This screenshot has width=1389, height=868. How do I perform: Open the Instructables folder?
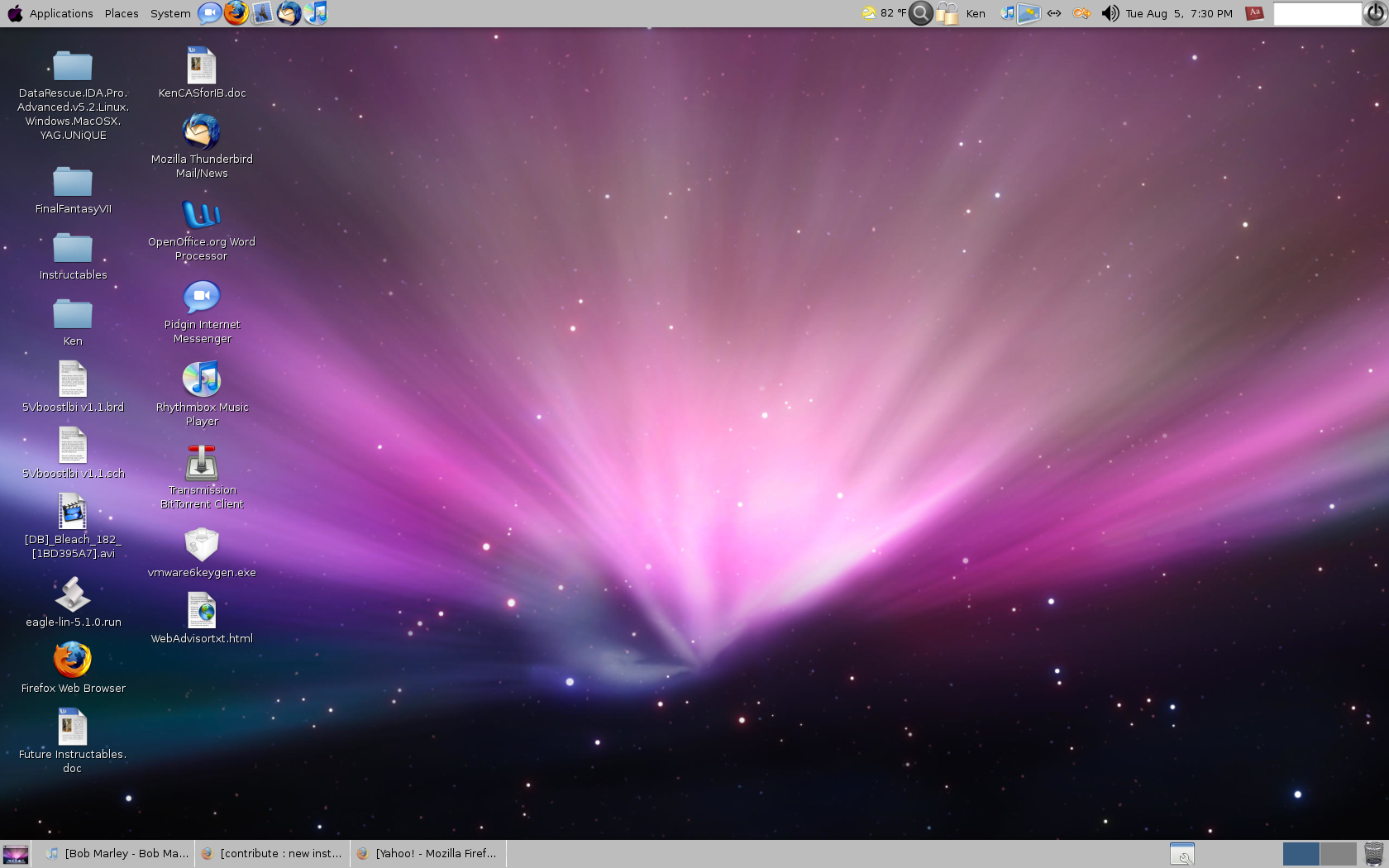click(x=72, y=248)
